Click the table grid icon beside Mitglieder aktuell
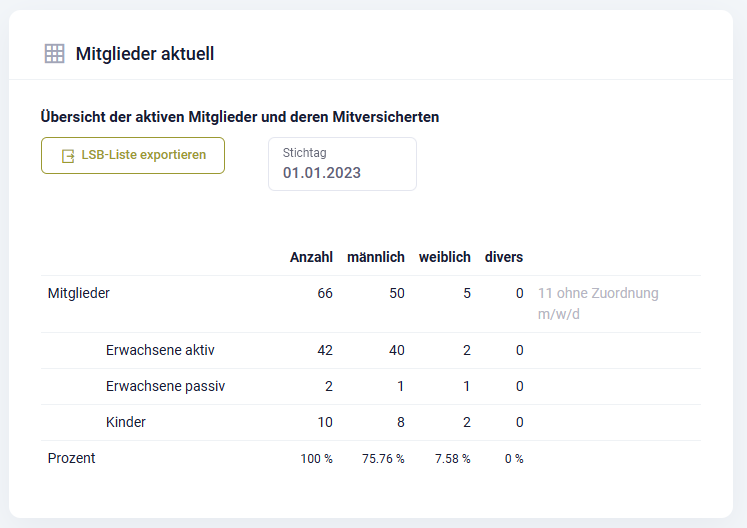The image size is (747, 528). [54, 54]
